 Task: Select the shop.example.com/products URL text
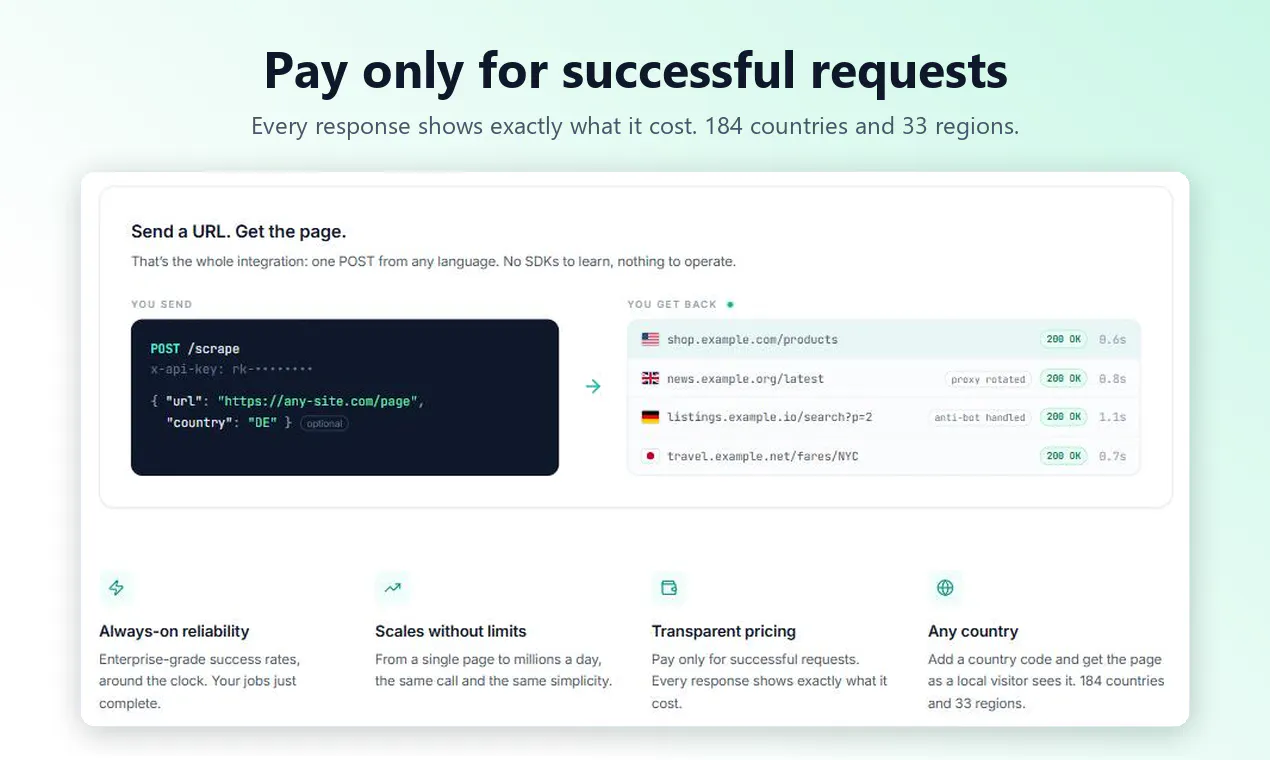pyautogui.click(x=752, y=340)
